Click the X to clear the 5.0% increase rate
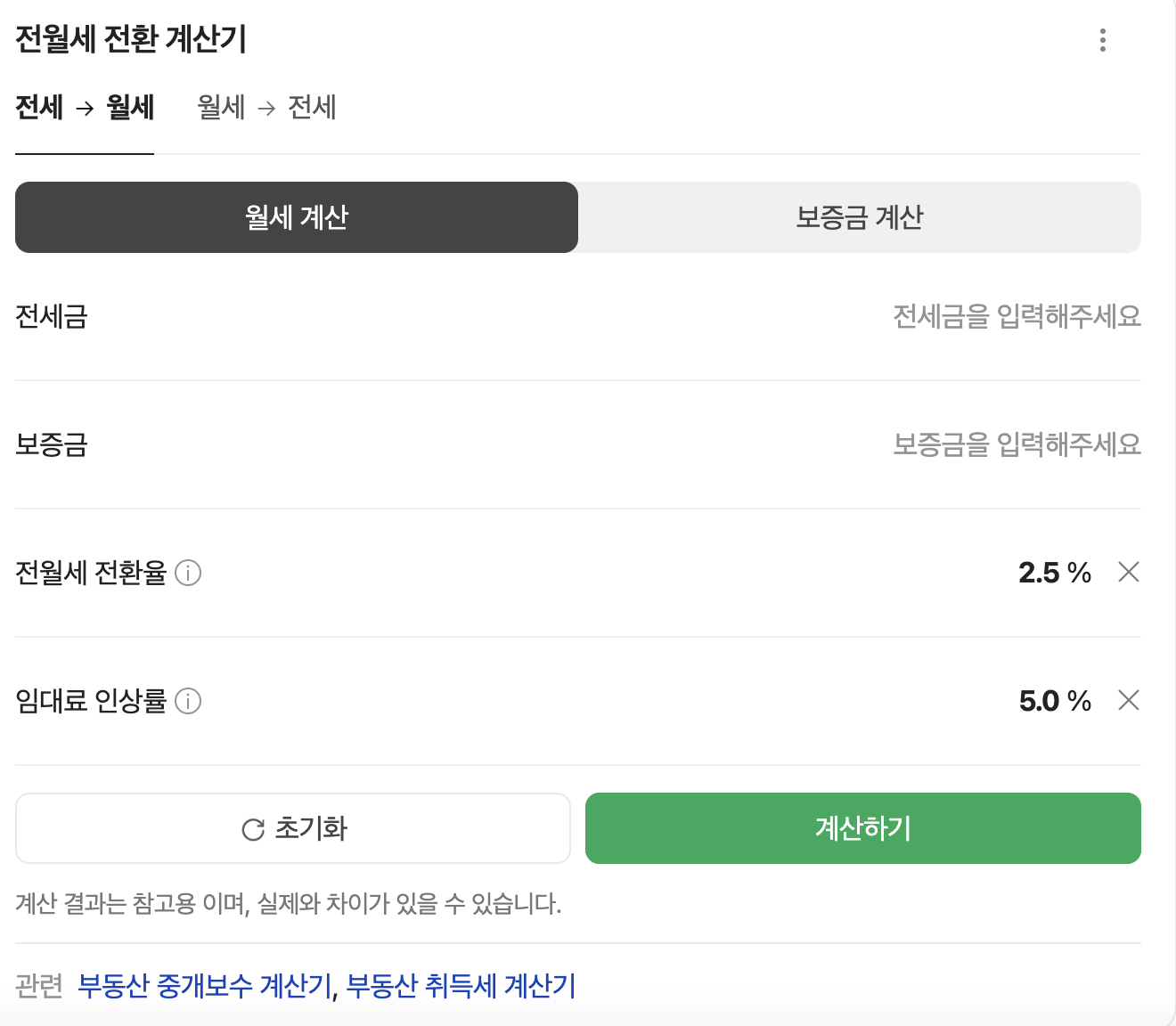The width and height of the screenshot is (1176, 1026). (x=1128, y=702)
